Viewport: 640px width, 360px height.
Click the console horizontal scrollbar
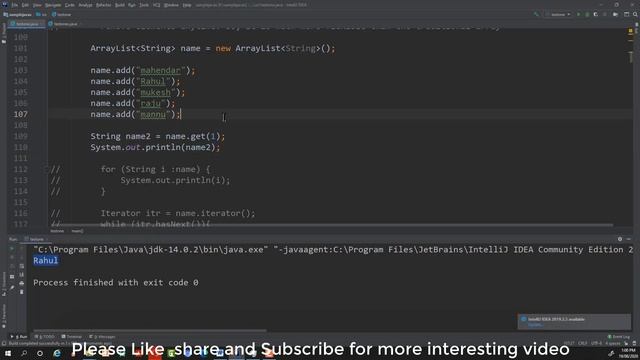pyautogui.click(x=150, y=330)
